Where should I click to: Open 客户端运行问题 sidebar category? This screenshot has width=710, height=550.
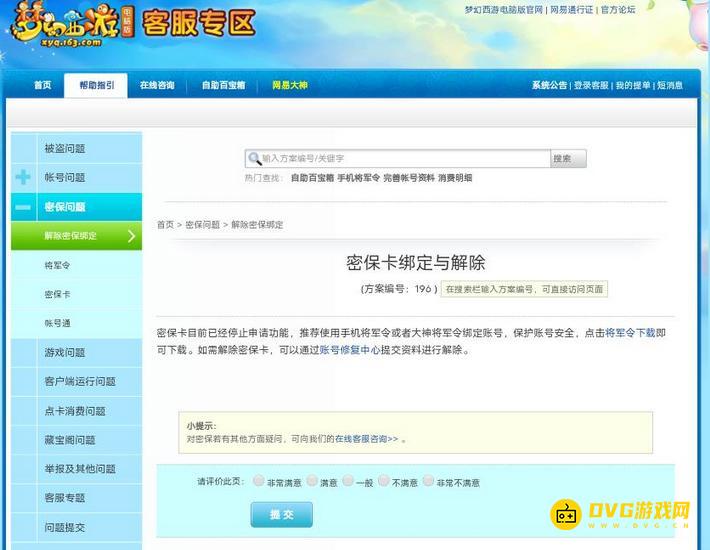click(77, 382)
